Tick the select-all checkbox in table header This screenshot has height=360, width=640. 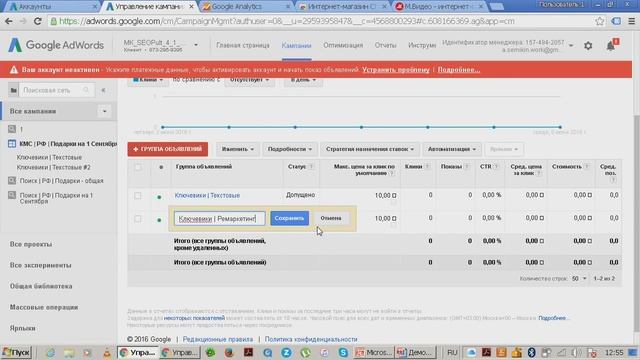138,167
